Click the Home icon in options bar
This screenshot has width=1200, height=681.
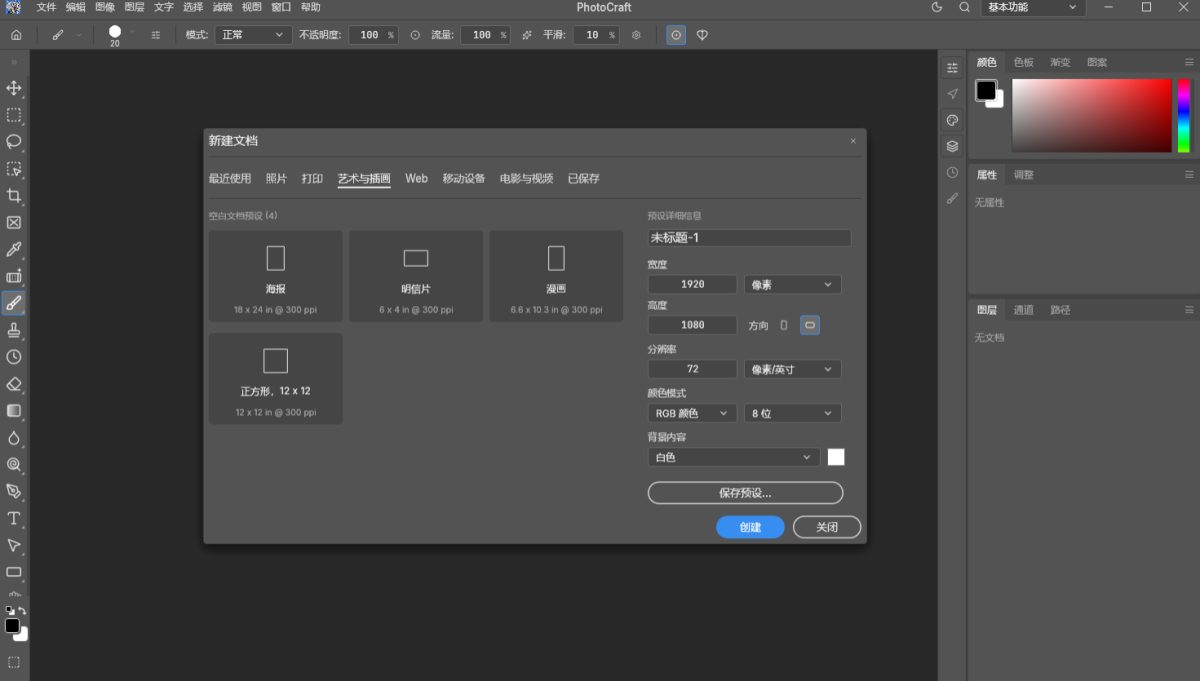click(15, 35)
